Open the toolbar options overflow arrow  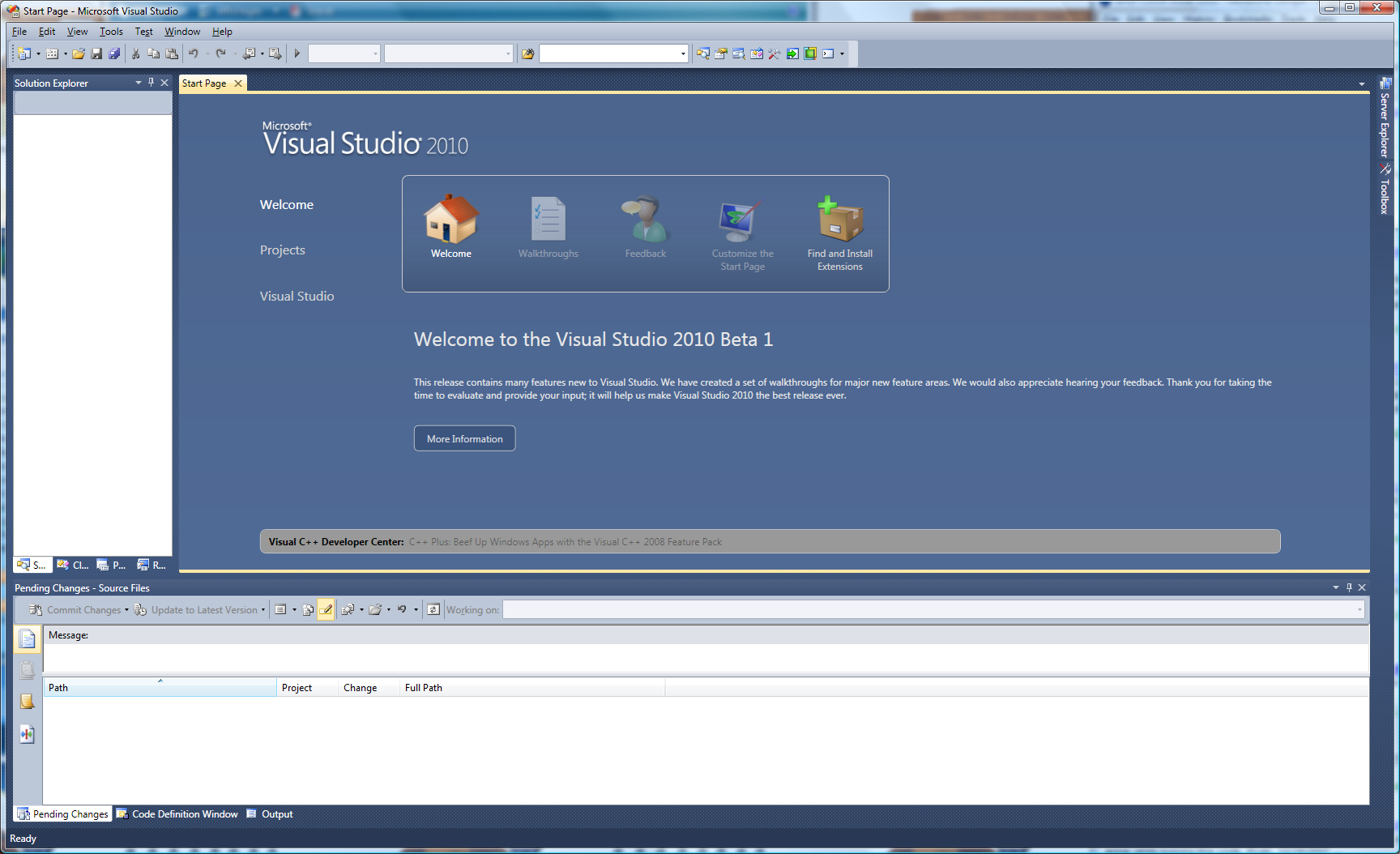click(842, 53)
